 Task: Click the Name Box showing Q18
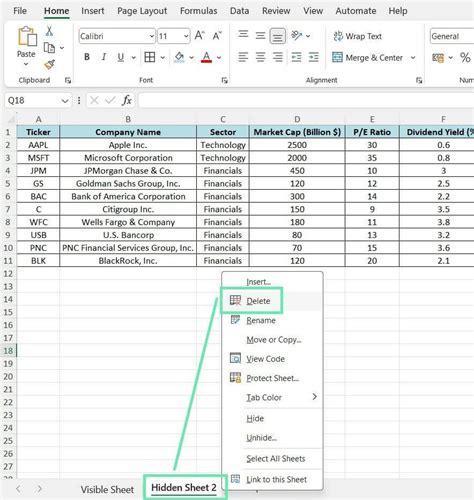33,100
